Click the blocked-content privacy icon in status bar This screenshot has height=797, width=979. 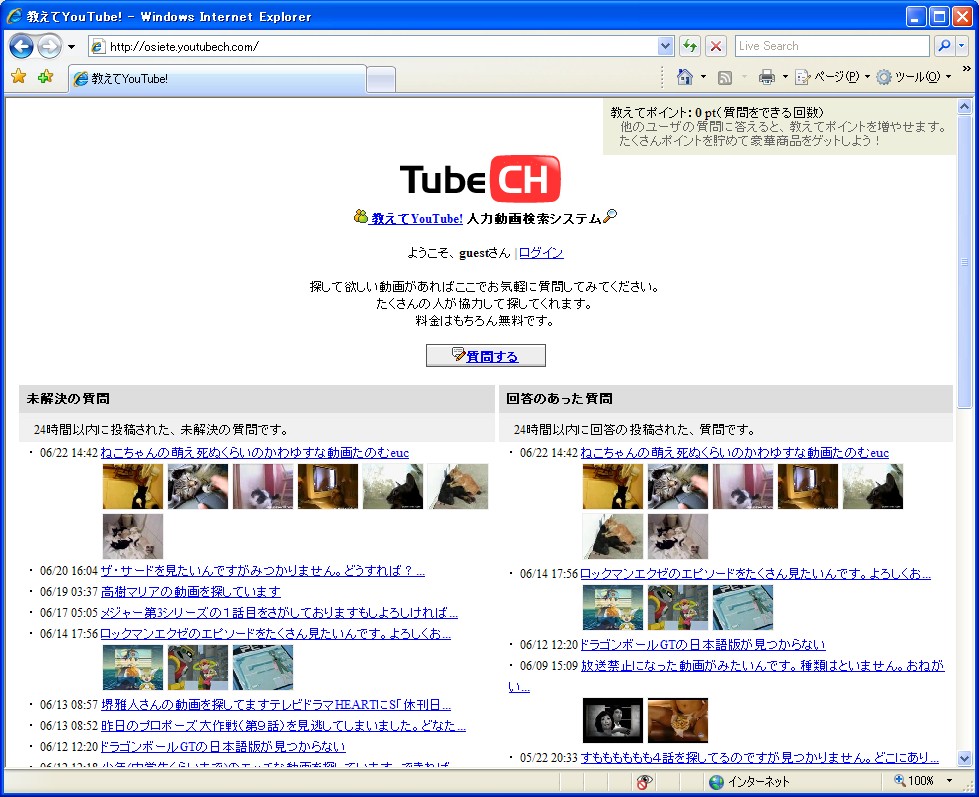644,781
